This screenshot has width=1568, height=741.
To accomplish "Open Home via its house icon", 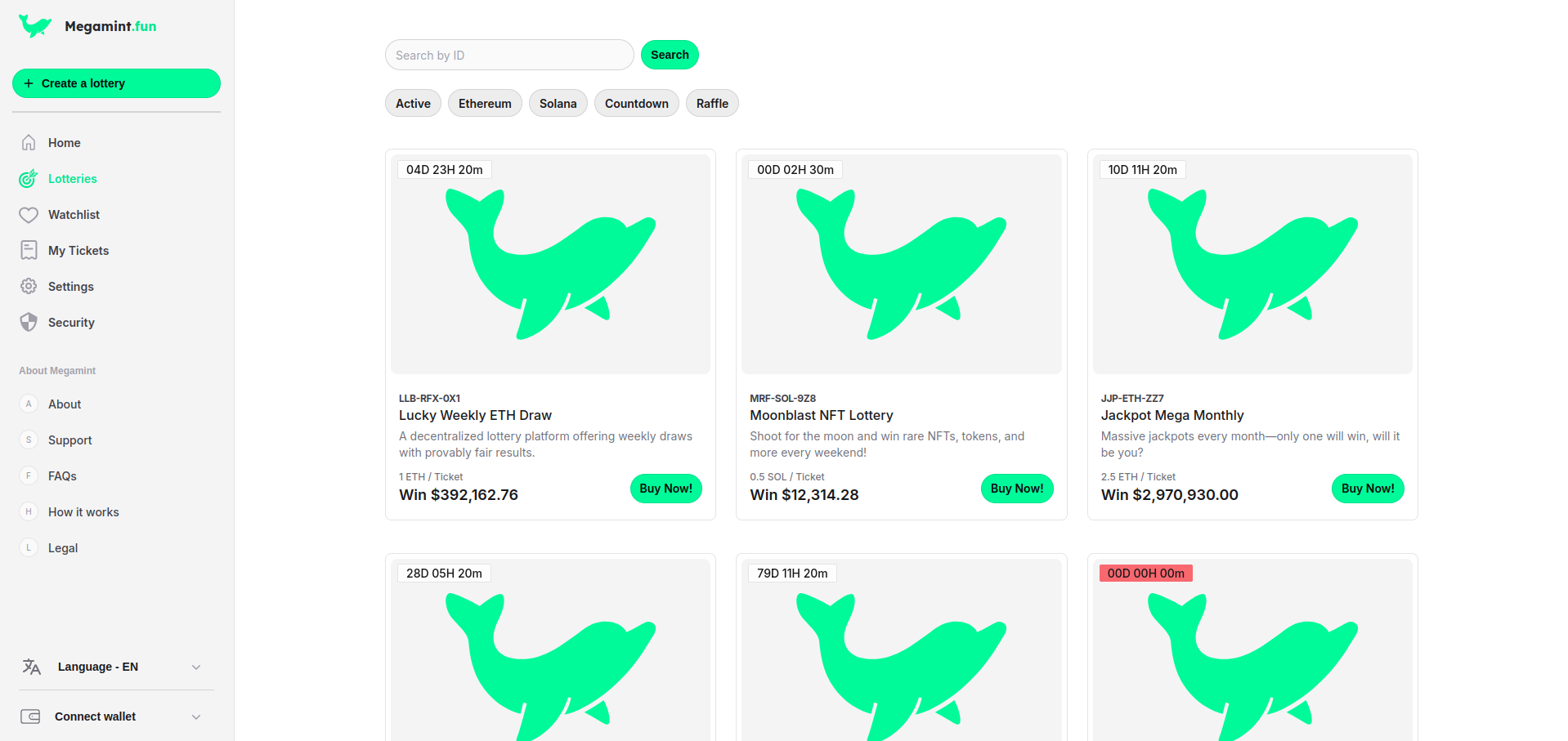I will [29, 143].
